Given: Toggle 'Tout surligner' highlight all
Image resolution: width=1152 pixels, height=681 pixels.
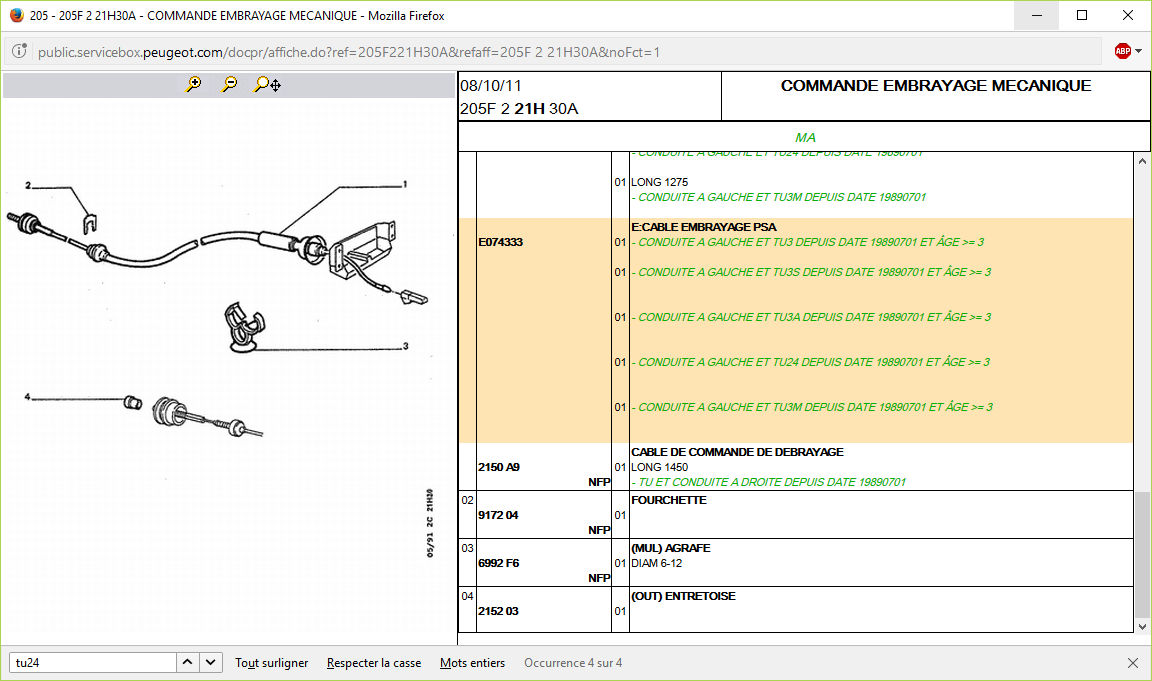Looking at the screenshot, I should pyautogui.click(x=272, y=663).
